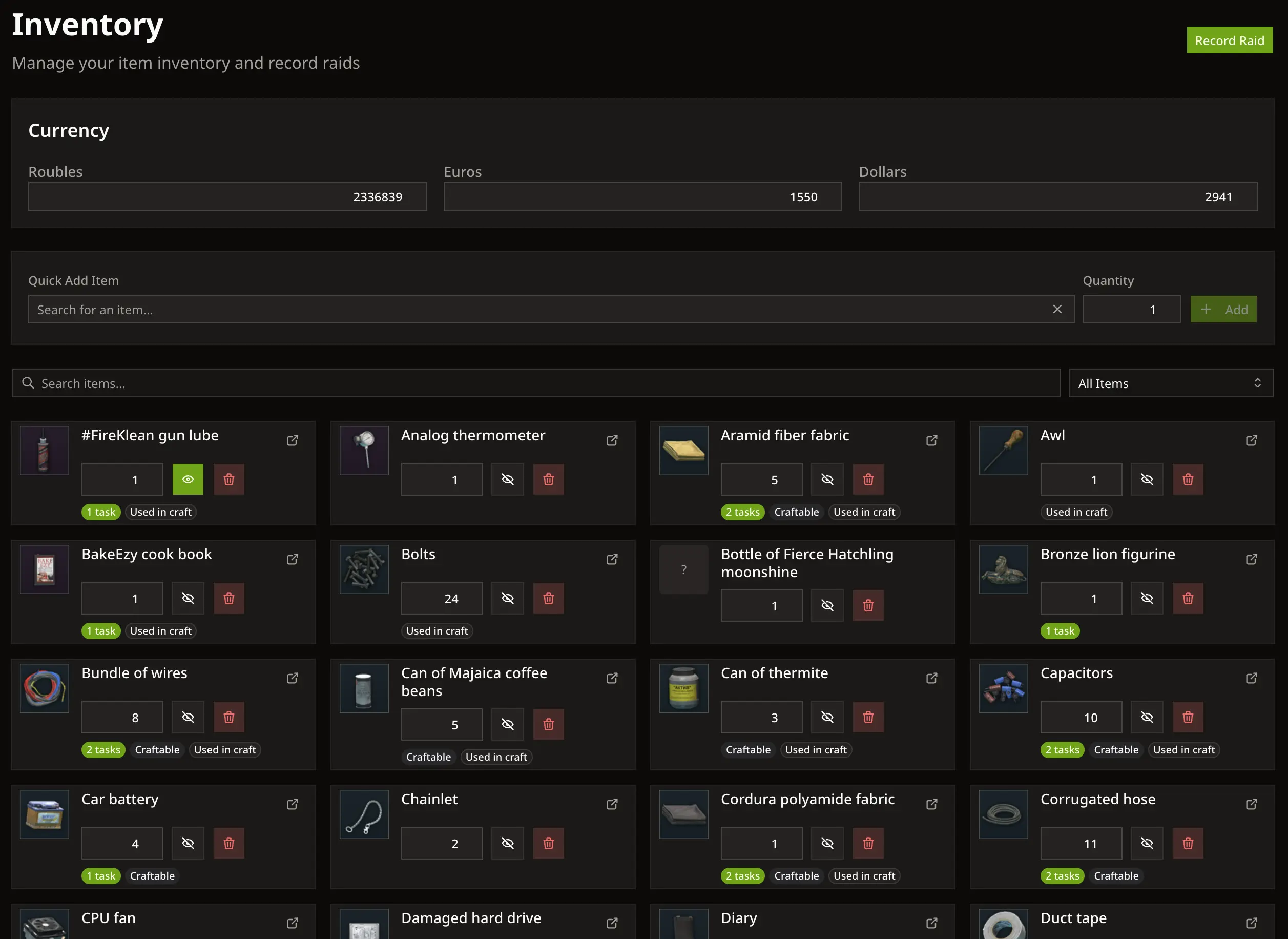
Task: Show the Analog thermometer via crossed-eye toggle
Action: point(507,479)
